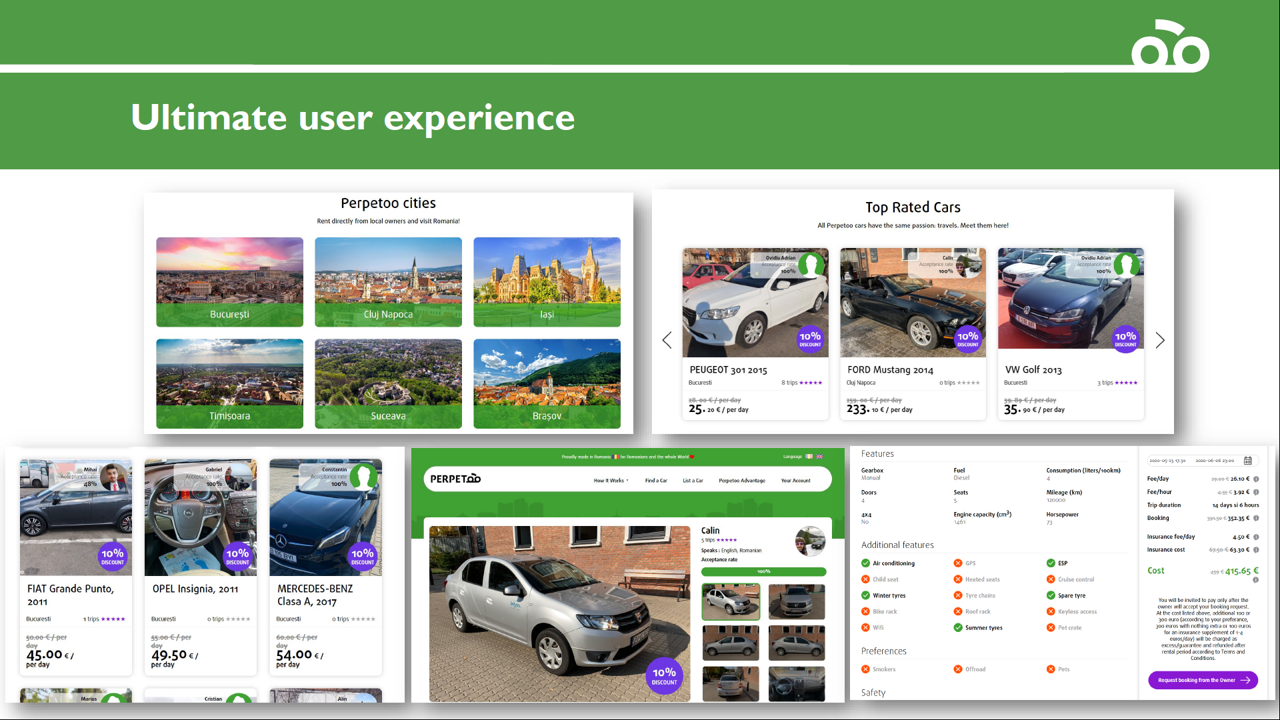Click the info icon next to Fee/day

[x=1256, y=479]
